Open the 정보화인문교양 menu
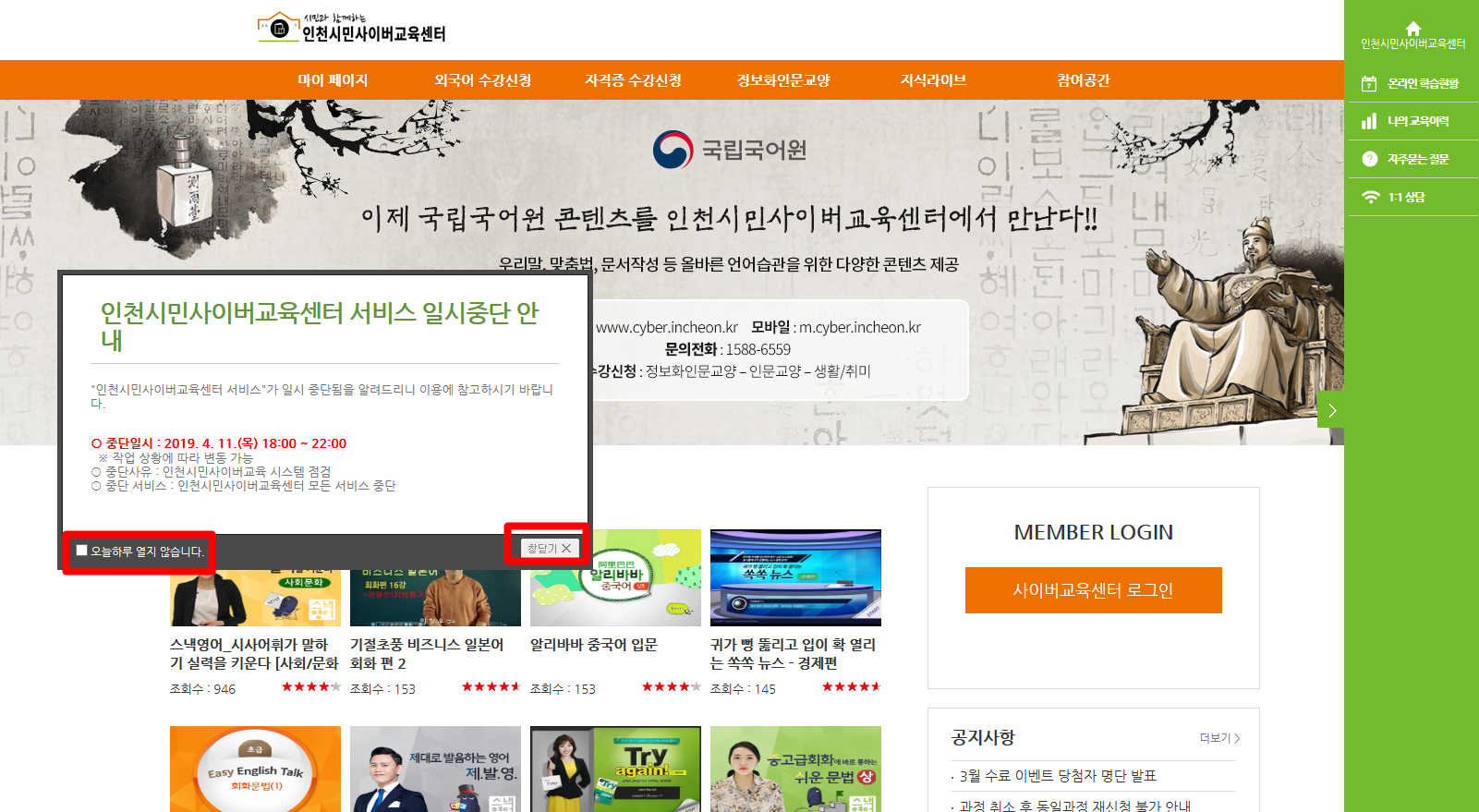 (783, 80)
